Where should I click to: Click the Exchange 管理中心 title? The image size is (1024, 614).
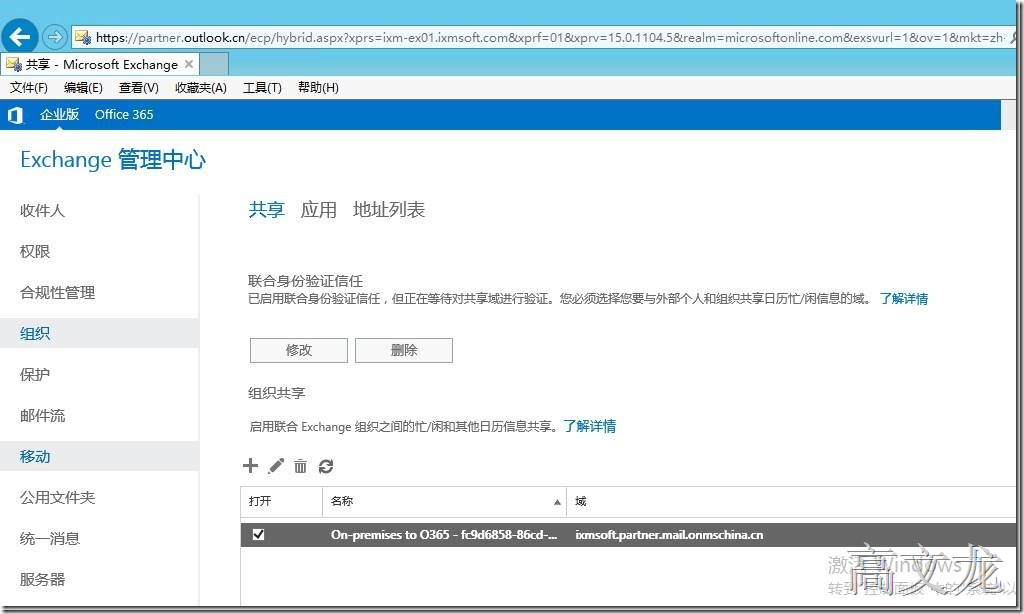click(113, 159)
